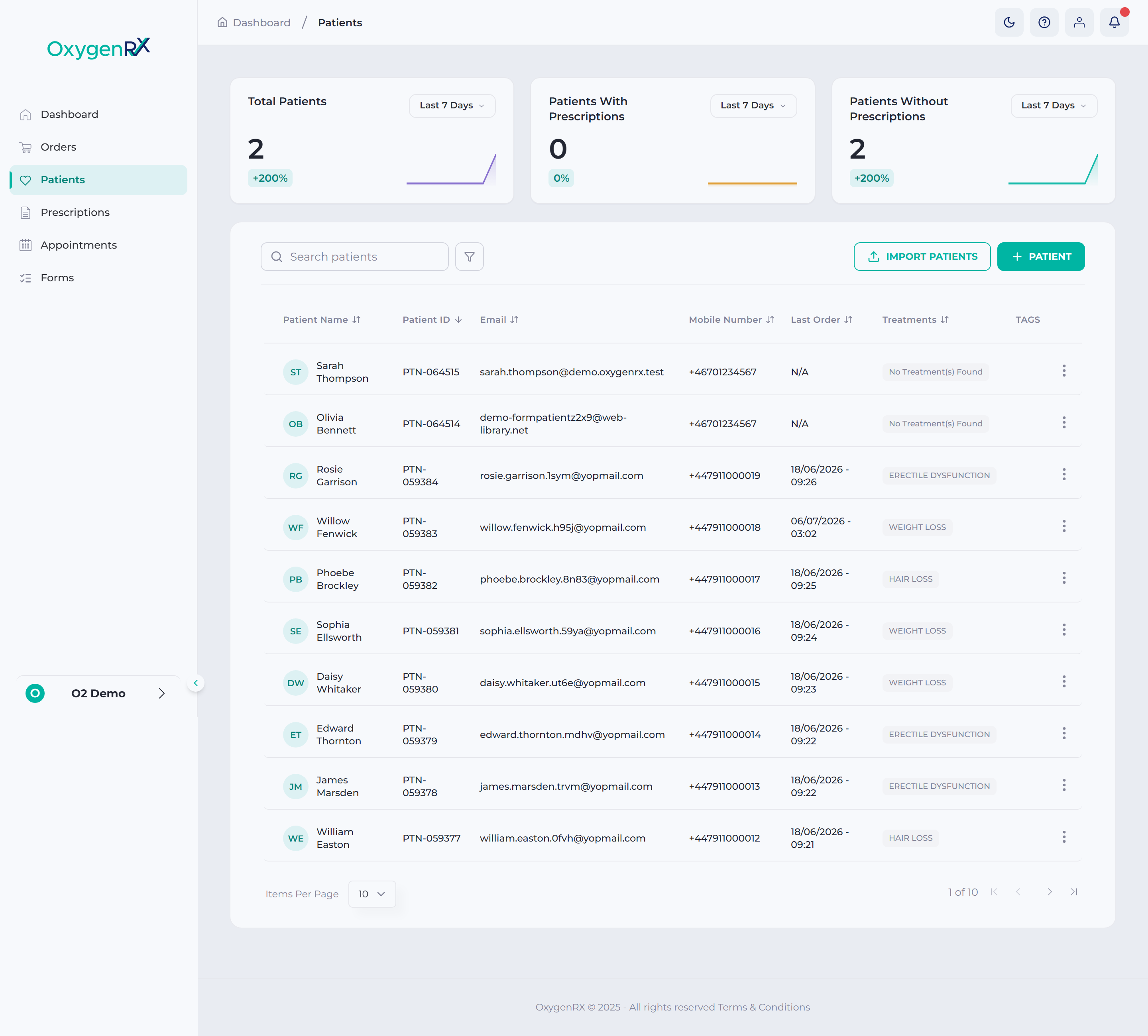Toggle dark mode moon icon

1009,22
